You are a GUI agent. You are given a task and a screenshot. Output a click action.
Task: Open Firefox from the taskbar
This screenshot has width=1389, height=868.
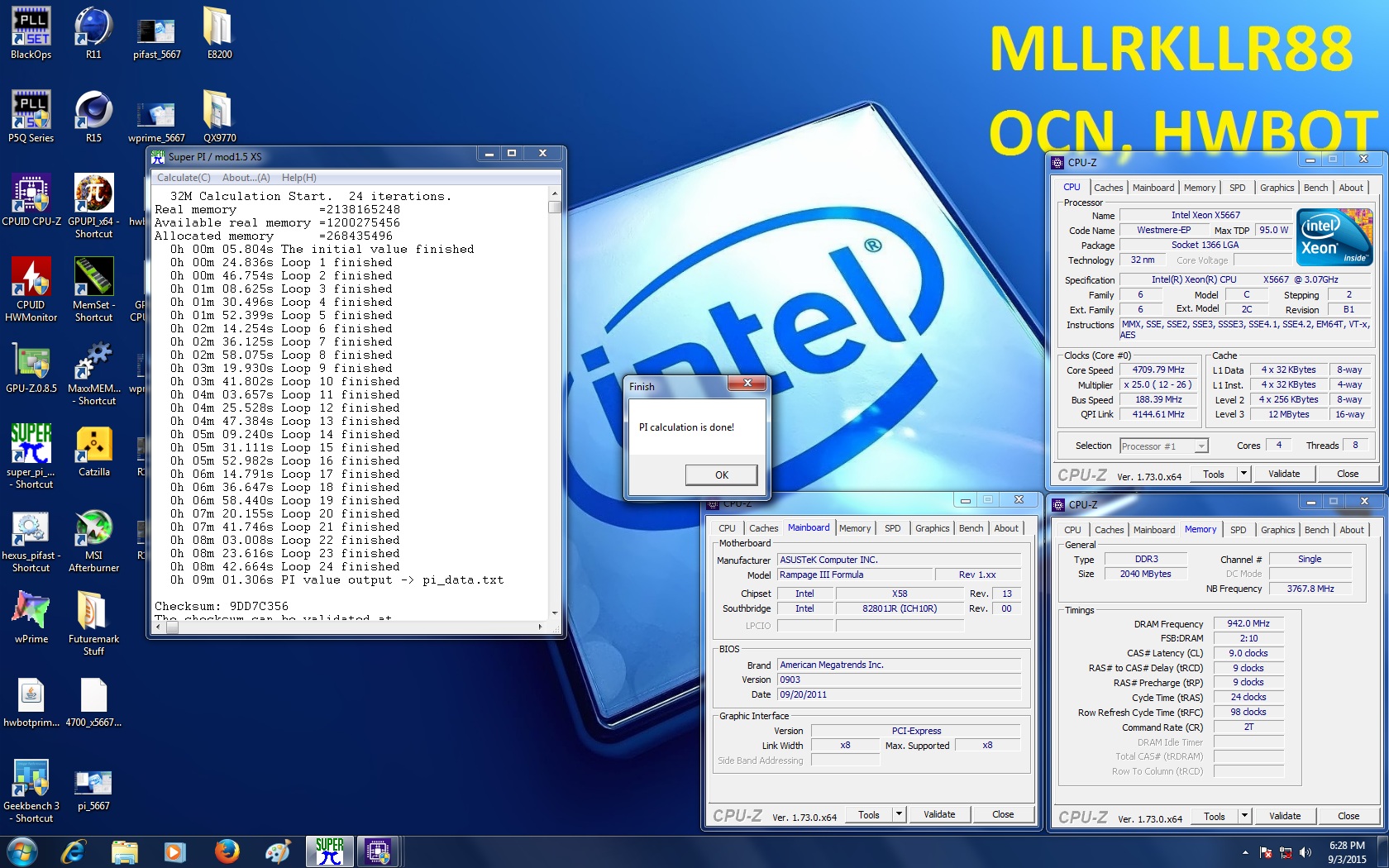tap(227, 851)
